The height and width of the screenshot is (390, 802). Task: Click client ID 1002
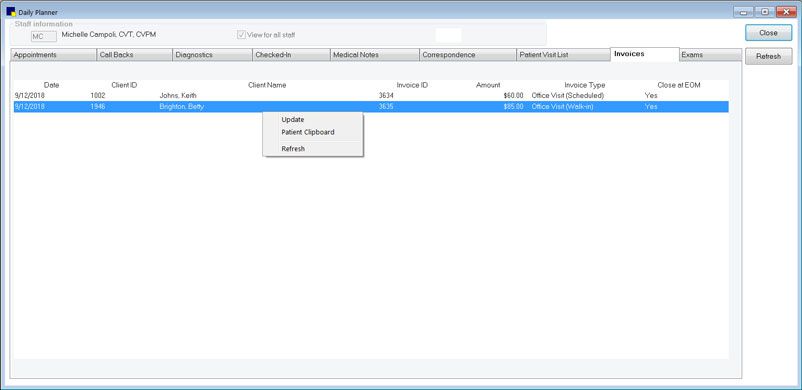point(98,96)
